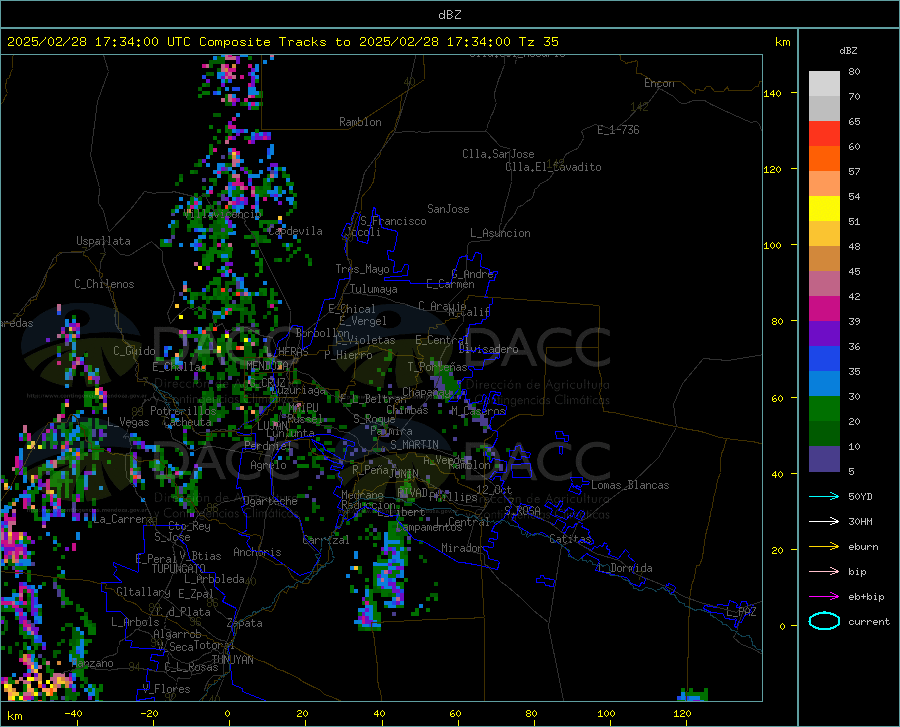The height and width of the screenshot is (727, 900).
Task: Click the 'TUNUYAN' map label
Action: click(232, 660)
